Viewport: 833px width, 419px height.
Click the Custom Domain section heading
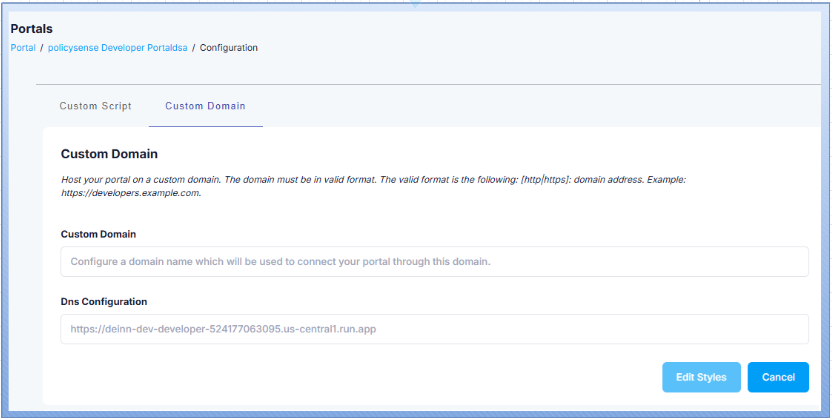point(109,155)
